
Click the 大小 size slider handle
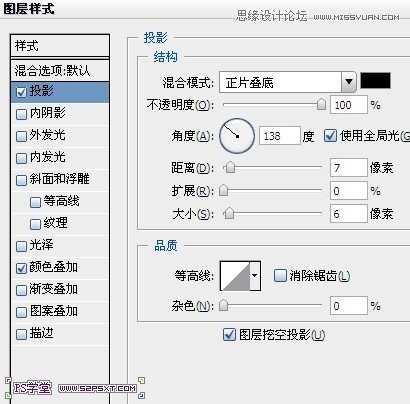(229, 213)
